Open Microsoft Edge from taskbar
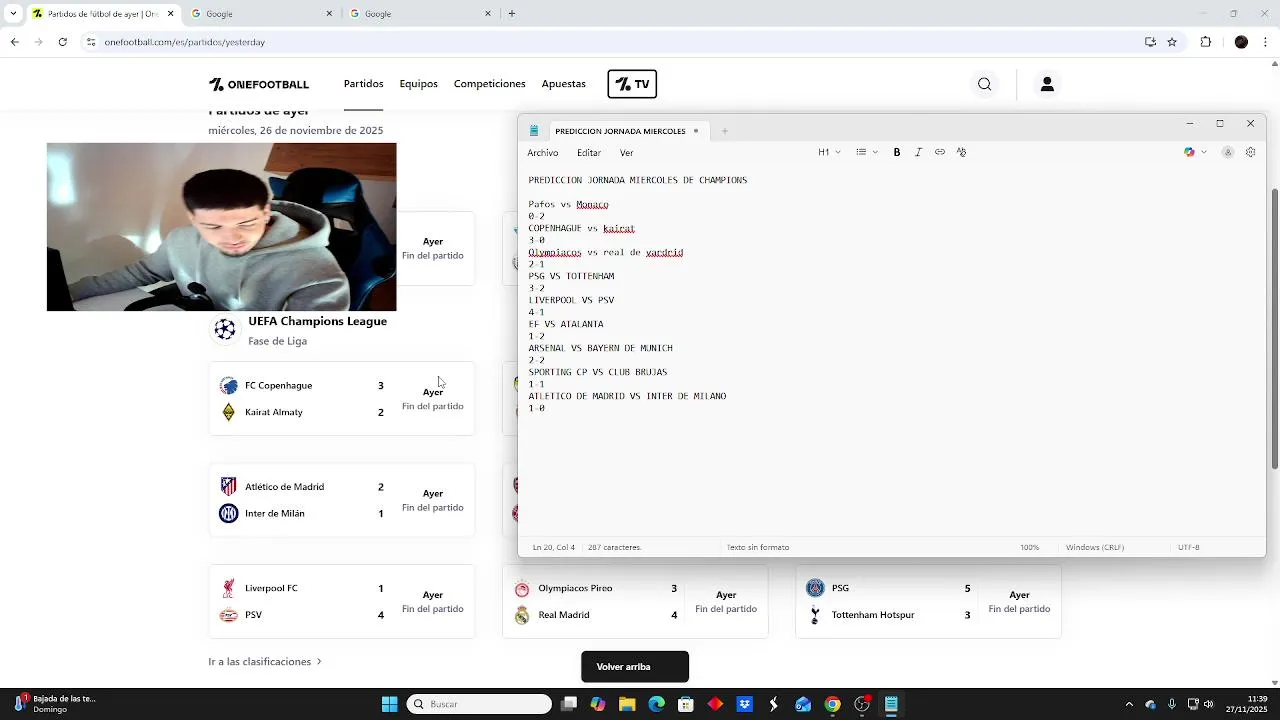Image resolution: width=1280 pixels, height=720 pixels. (x=656, y=704)
